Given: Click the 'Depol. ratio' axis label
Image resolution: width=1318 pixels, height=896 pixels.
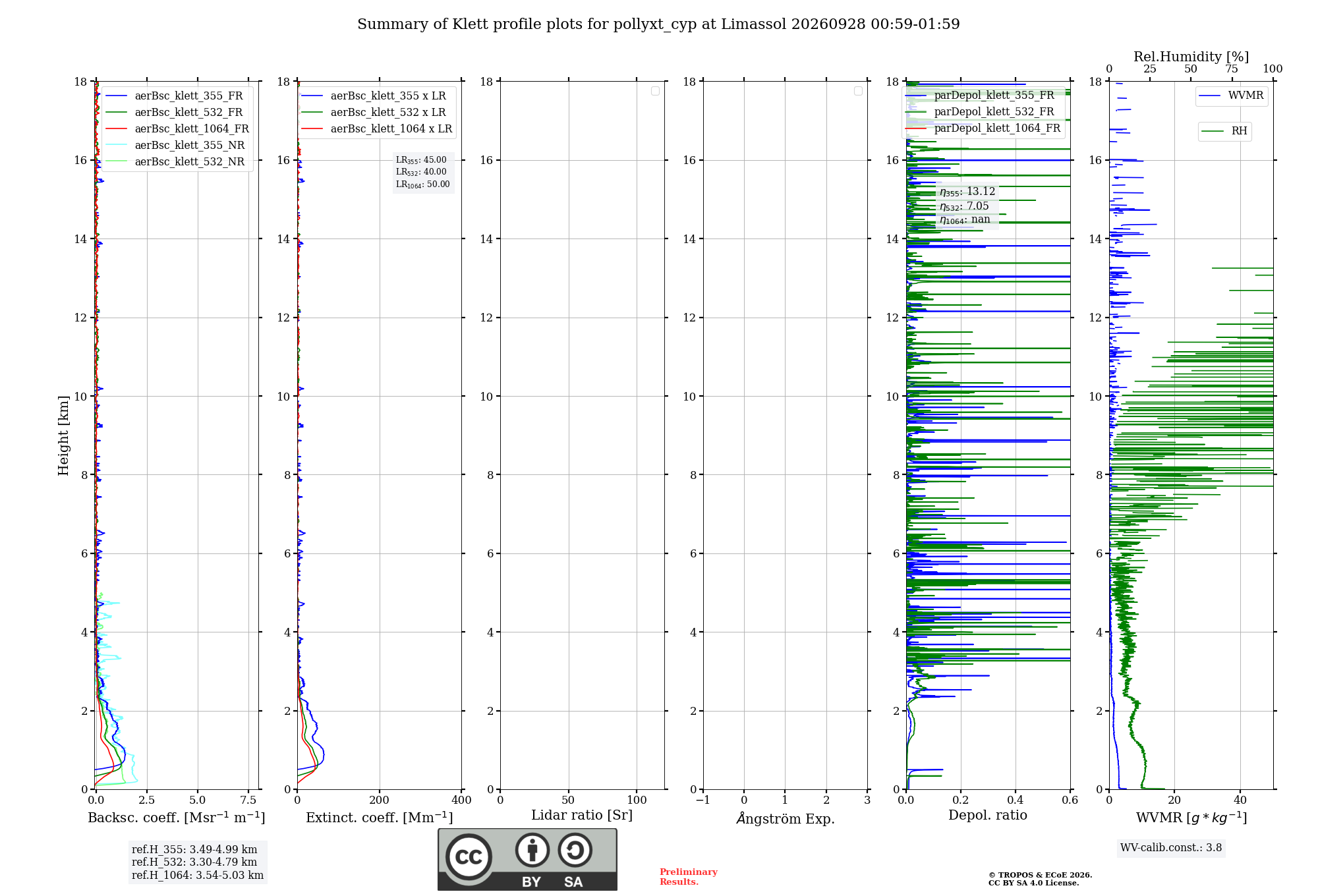Looking at the screenshot, I should tap(988, 816).
